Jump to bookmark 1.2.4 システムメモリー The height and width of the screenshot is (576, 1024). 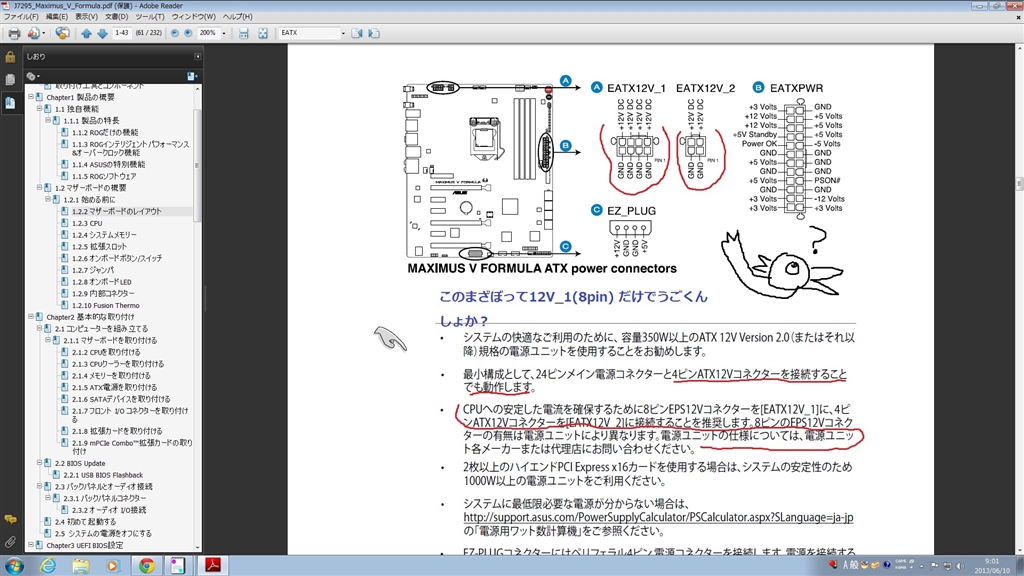104,235
